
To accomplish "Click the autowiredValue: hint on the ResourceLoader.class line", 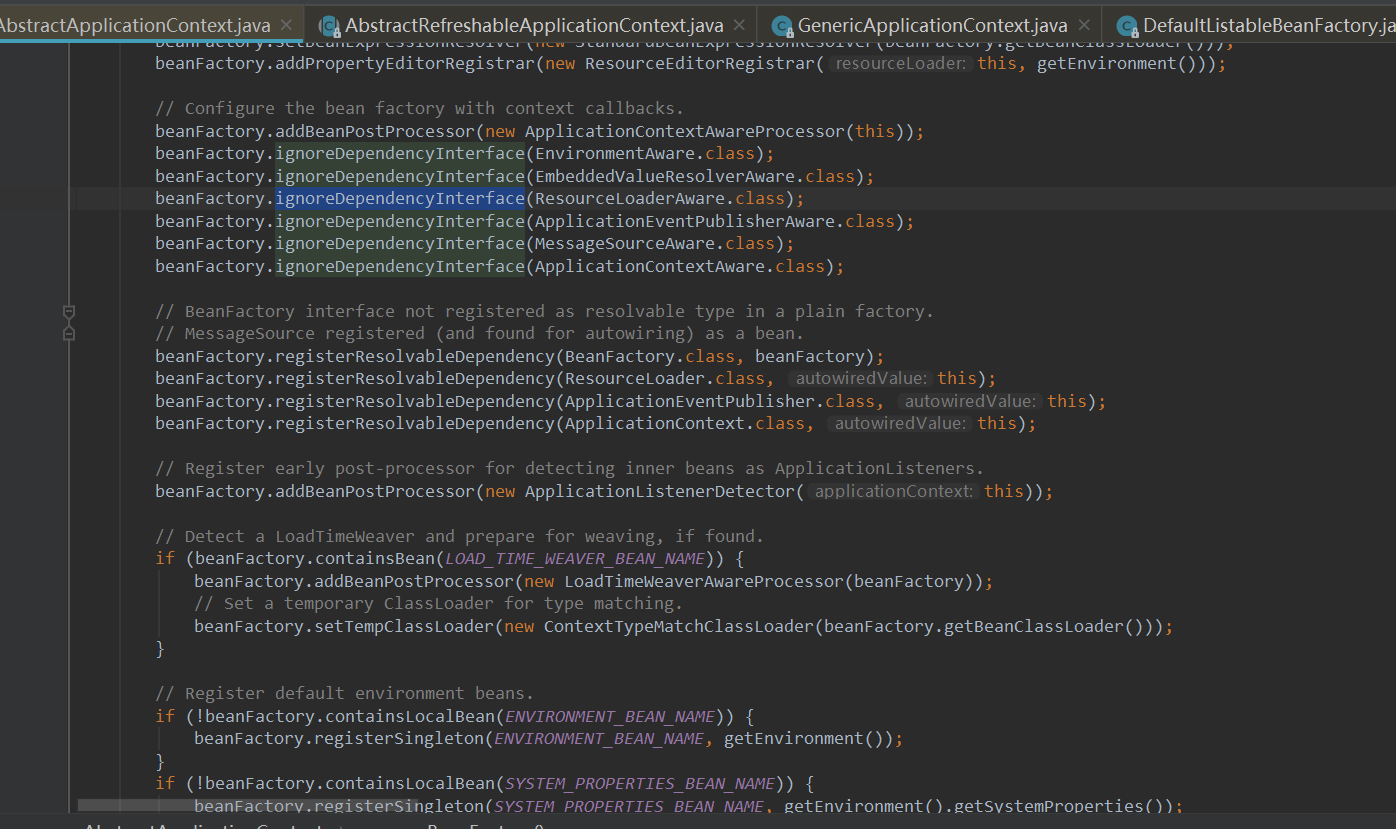I will tap(861, 379).
